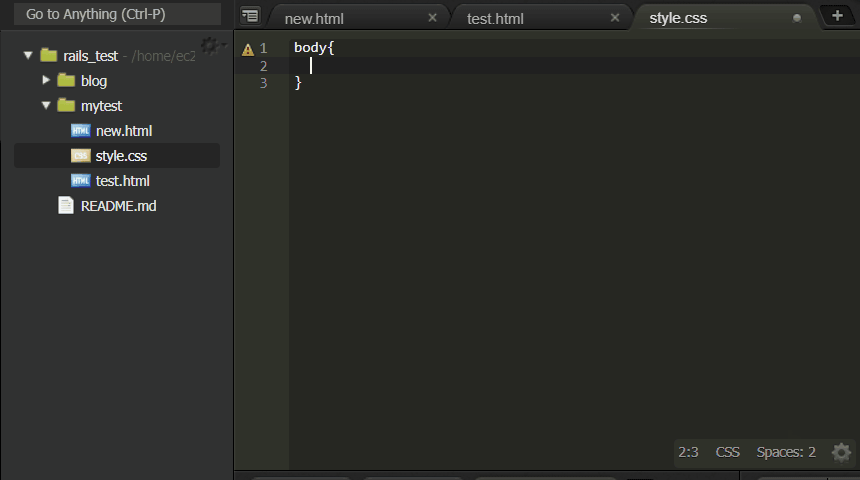Collapse the mytest folder

point(46,105)
